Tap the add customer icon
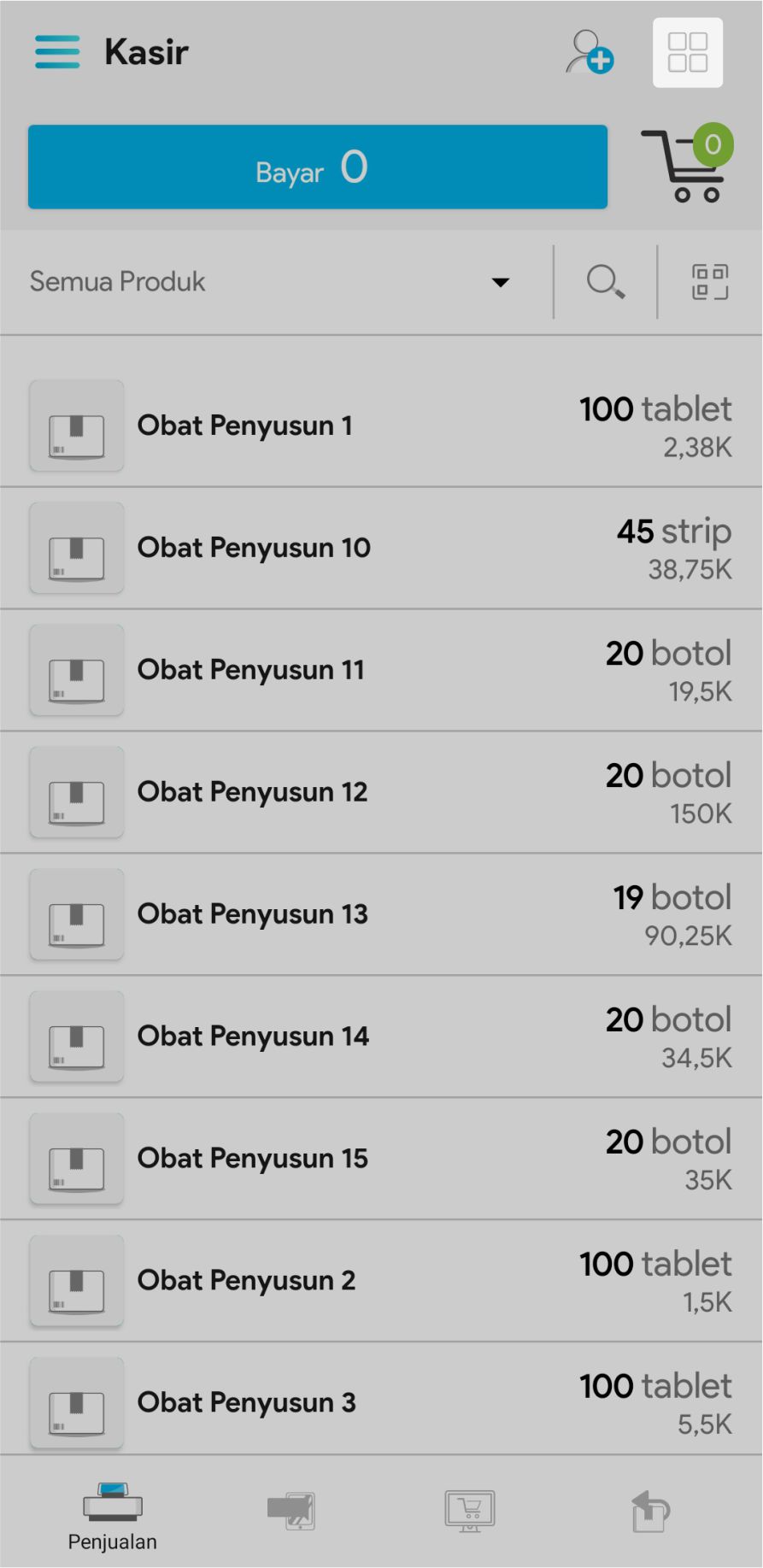763x1568 pixels. (589, 52)
